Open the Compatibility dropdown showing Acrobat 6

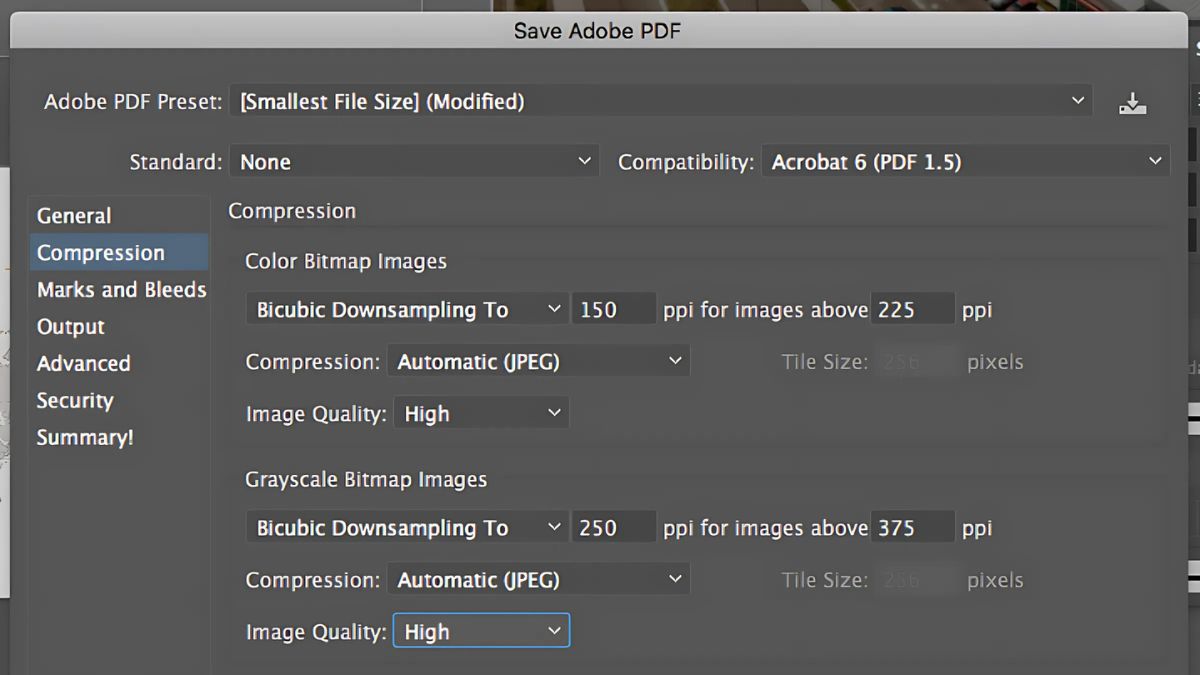[x=965, y=162]
